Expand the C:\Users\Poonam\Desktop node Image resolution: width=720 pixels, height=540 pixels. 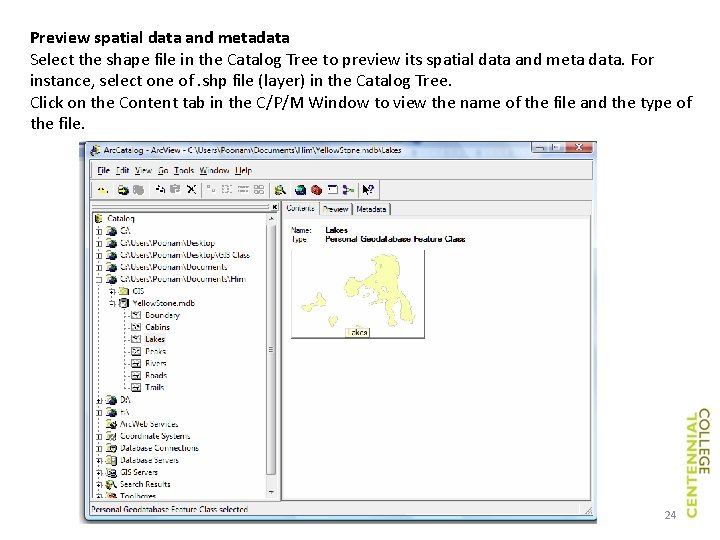click(99, 243)
